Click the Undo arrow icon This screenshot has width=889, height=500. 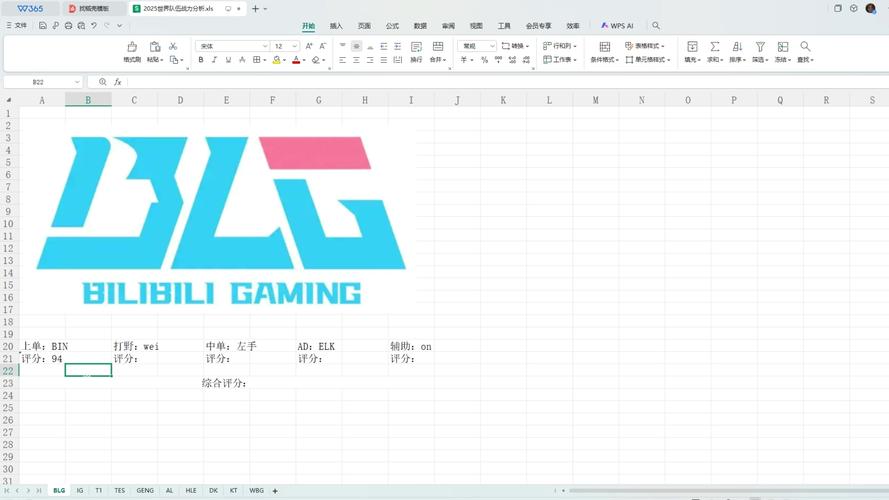point(94,26)
